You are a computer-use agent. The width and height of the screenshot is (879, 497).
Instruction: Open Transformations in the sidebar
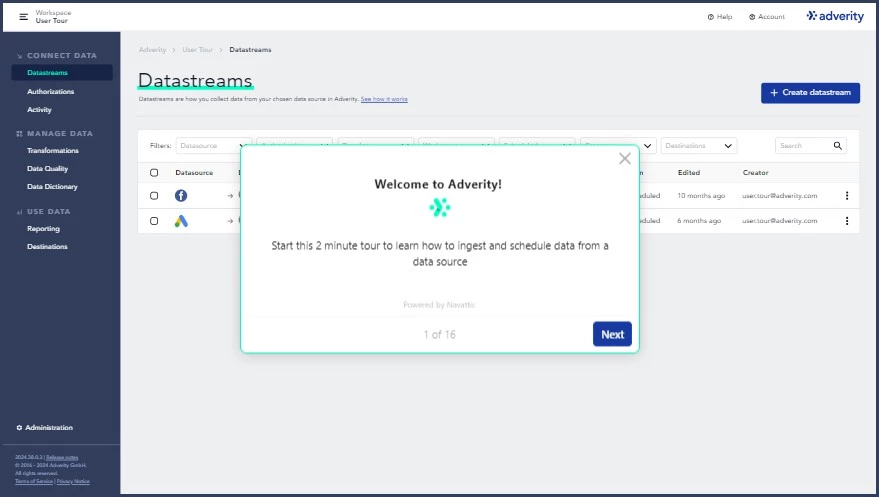tap(53, 151)
